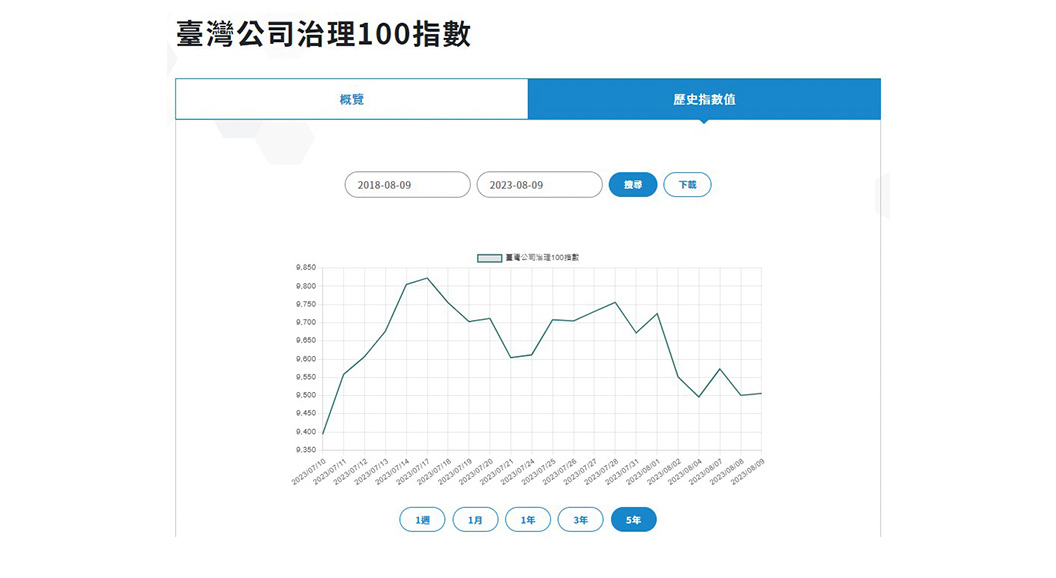The image size is (1056, 578).
Task: Select the 1週 range button
Action: click(x=422, y=519)
